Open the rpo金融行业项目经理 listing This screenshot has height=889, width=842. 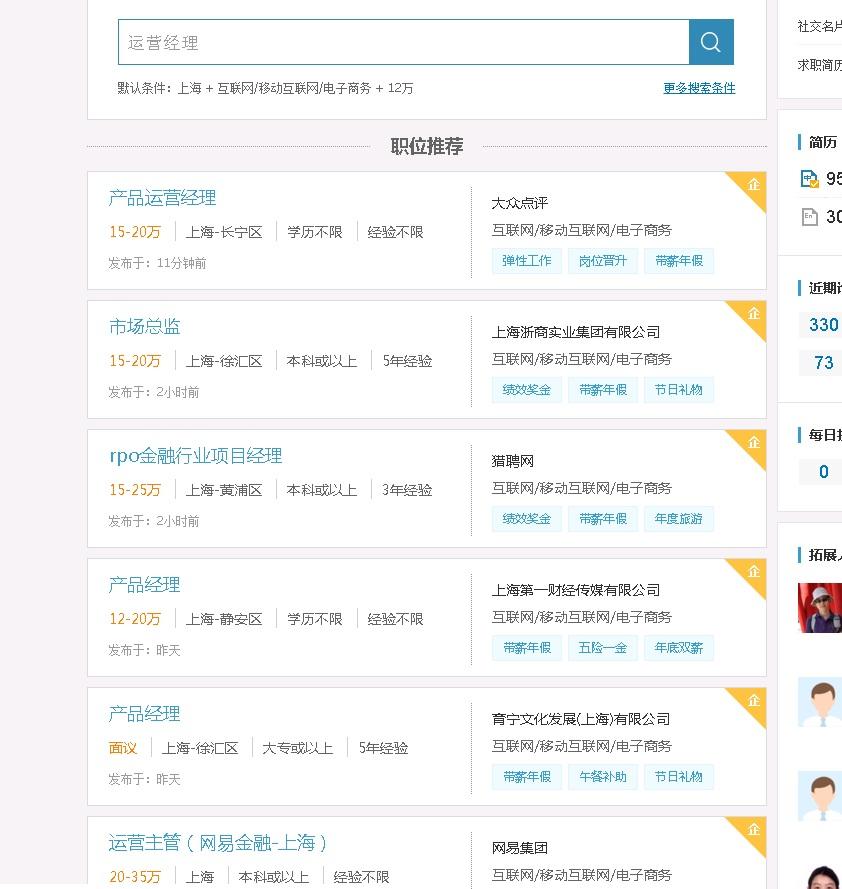point(196,455)
